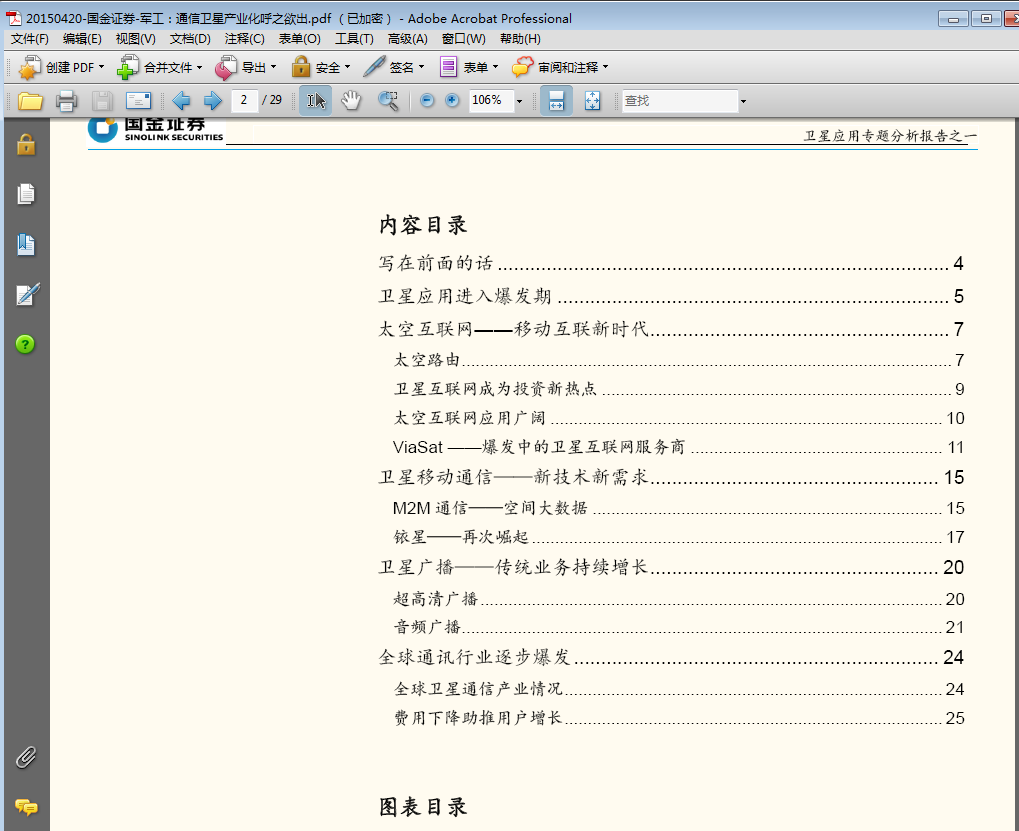Click the Email envelope icon

[x=138, y=101]
